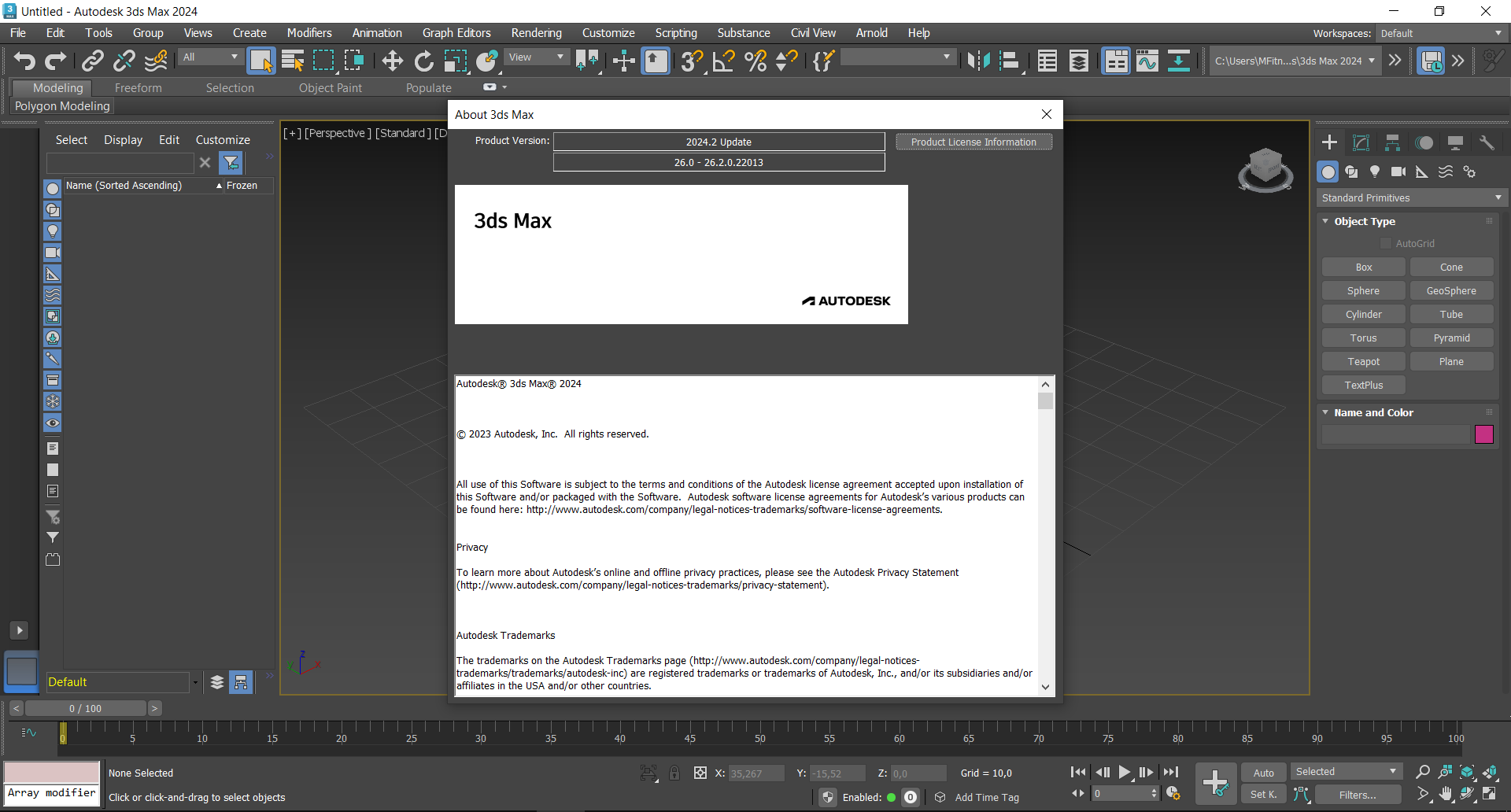Enable the AutoGrid checkbox
The image size is (1511, 812).
[1386, 244]
